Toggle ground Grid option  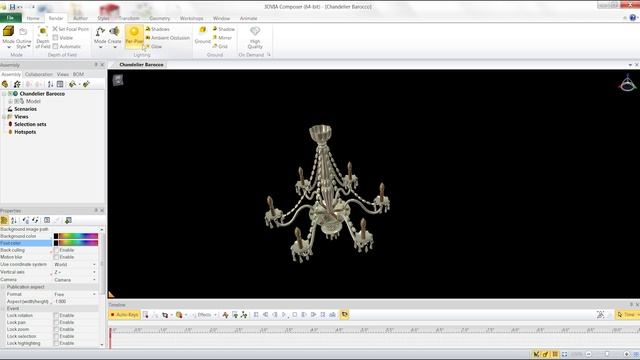pos(220,46)
